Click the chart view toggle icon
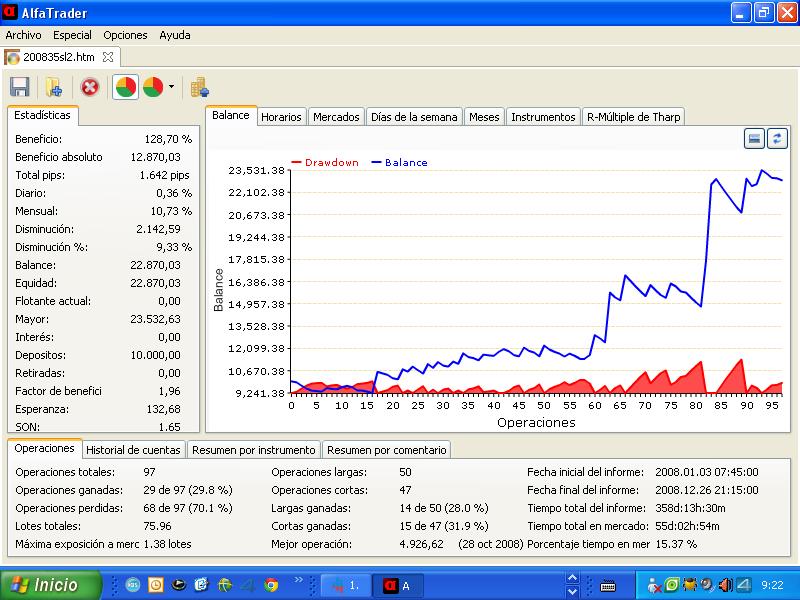Viewport: 800px width, 600px height. (755, 139)
